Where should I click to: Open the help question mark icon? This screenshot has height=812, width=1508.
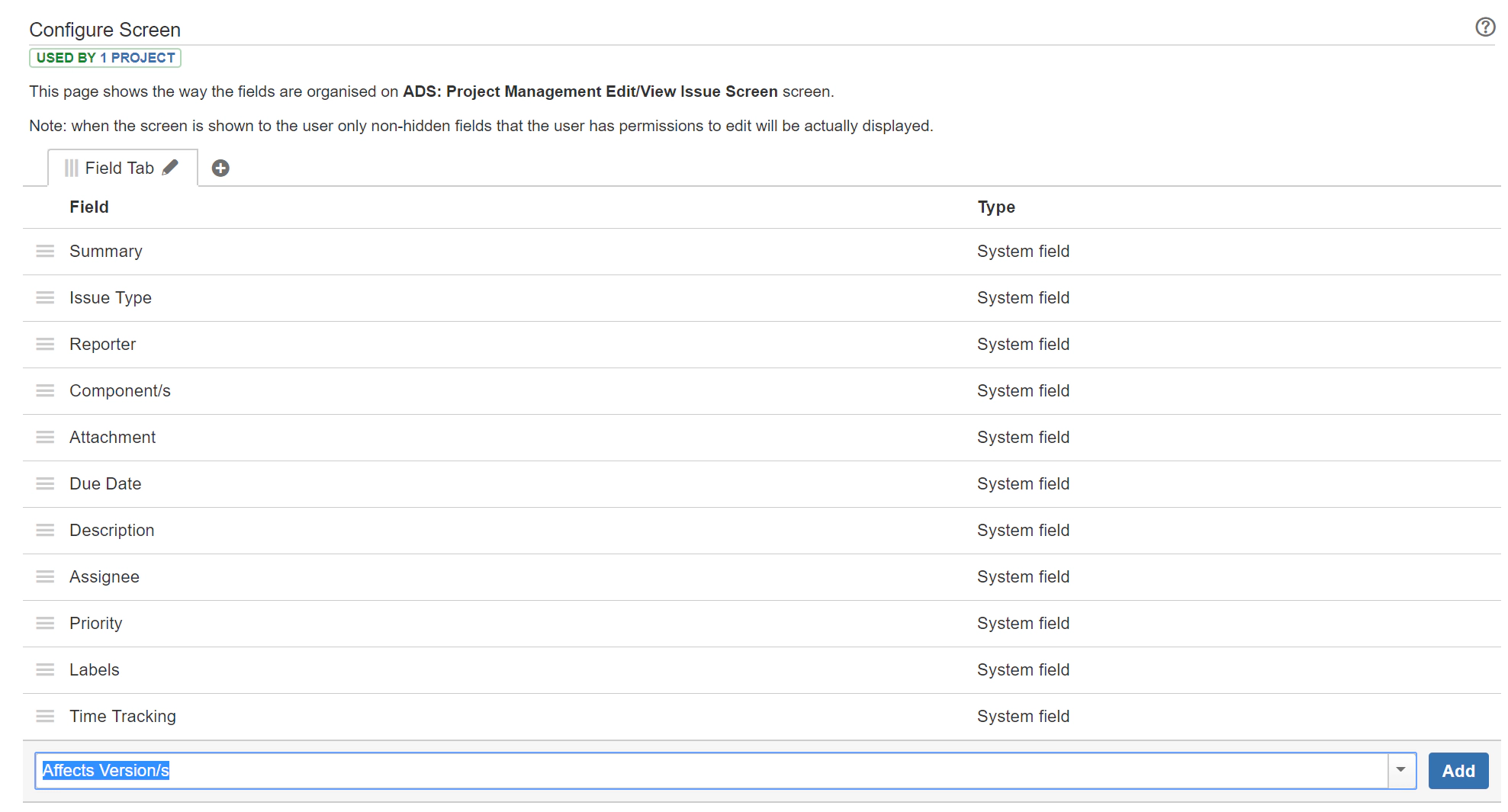pyautogui.click(x=1485, y=27)
